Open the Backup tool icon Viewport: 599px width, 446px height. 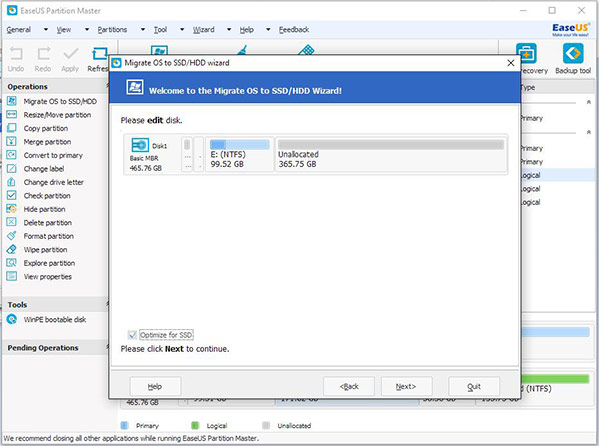[573, 53]
